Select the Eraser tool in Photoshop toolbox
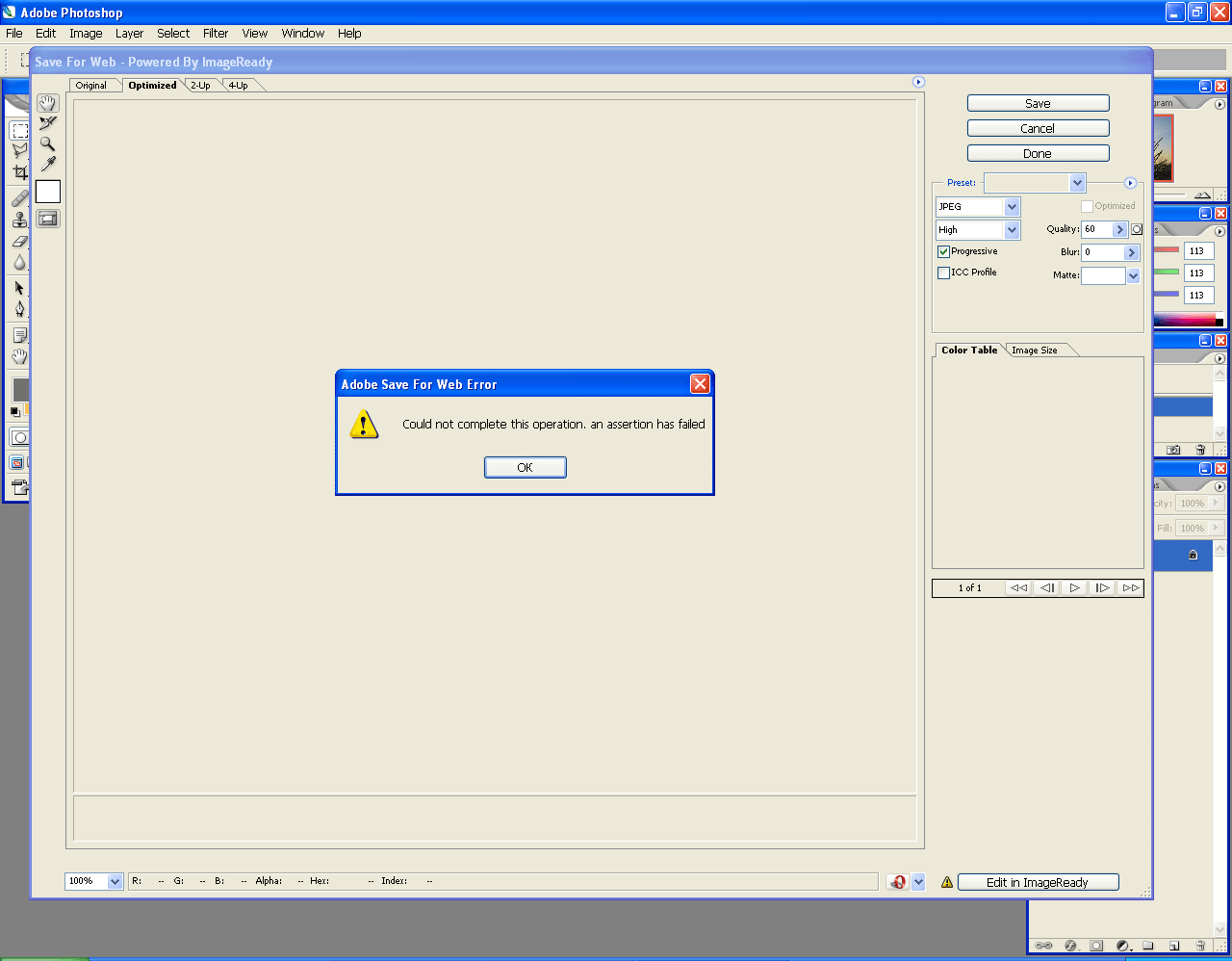The image size is (1232, 961). (x=19, y=241)
